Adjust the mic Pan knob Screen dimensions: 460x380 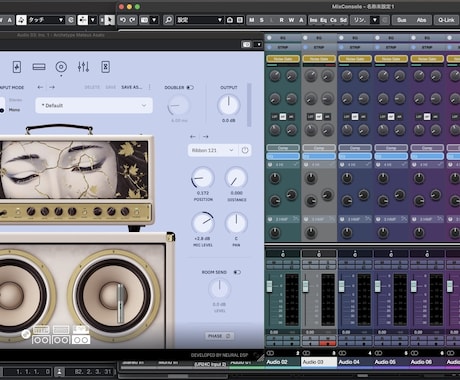click(236, 223)
